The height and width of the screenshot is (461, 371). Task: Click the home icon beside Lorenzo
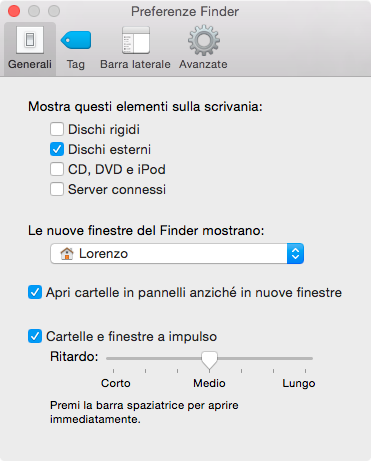[67, 254]
